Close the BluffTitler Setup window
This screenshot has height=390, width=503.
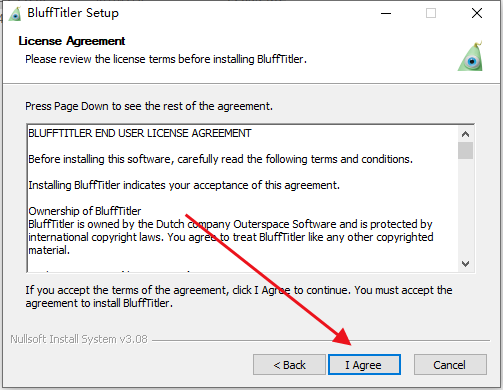[x=477, y=13]
